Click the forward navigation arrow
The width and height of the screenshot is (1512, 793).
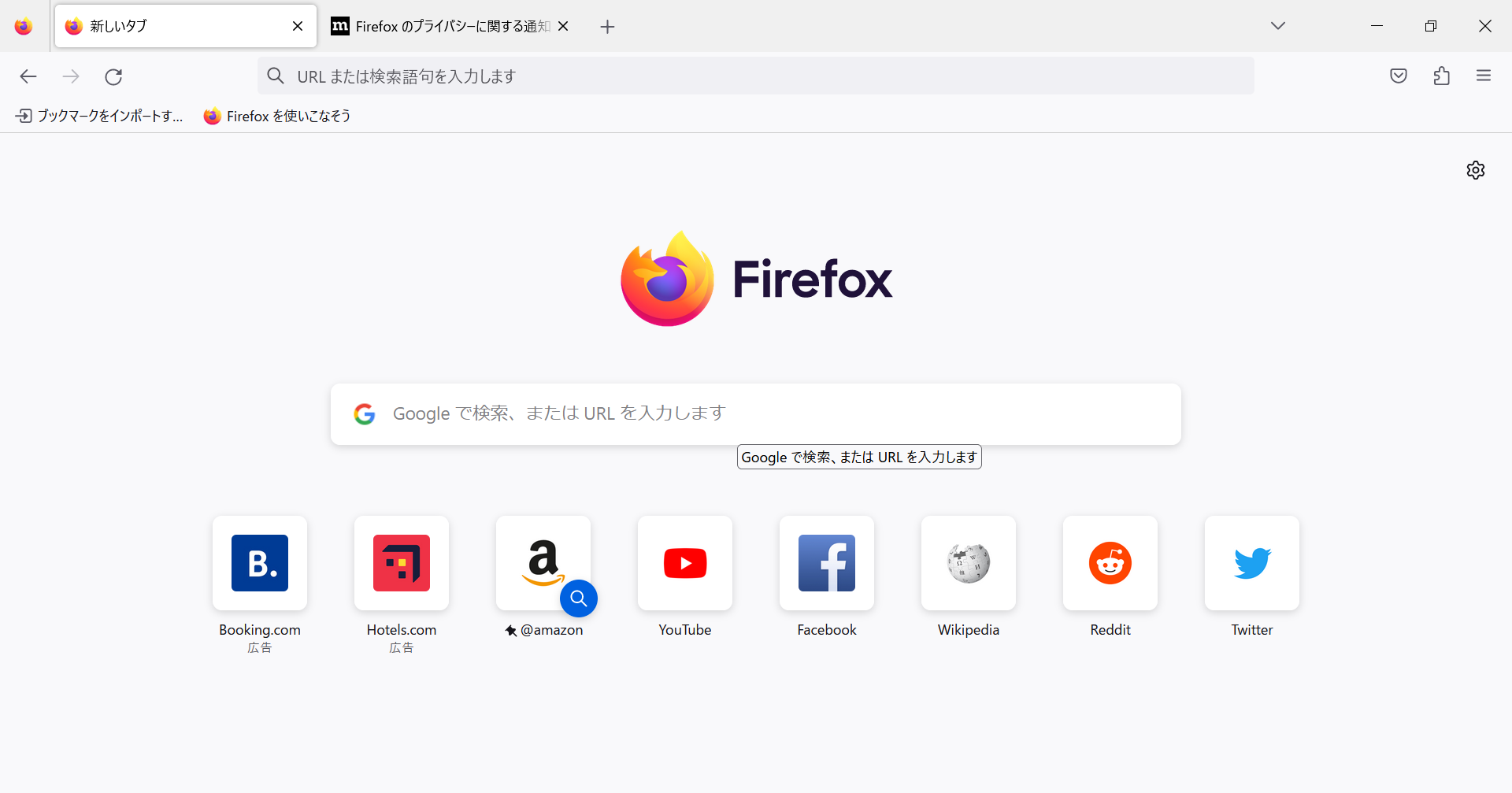(x=71, y=76)
